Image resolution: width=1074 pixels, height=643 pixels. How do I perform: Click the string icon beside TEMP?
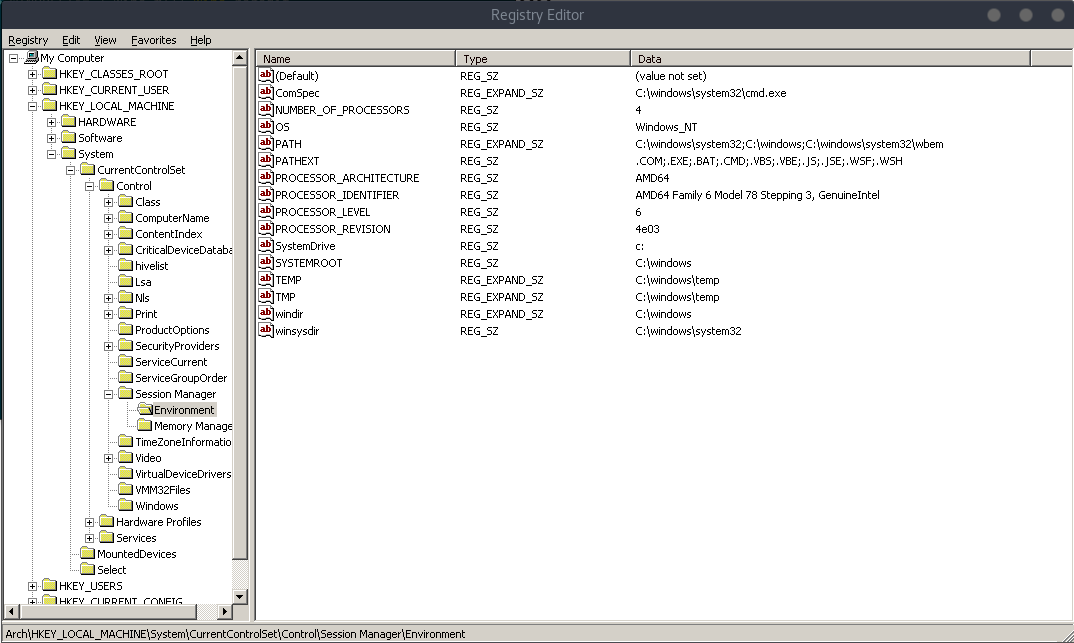(x=266, y=279)
